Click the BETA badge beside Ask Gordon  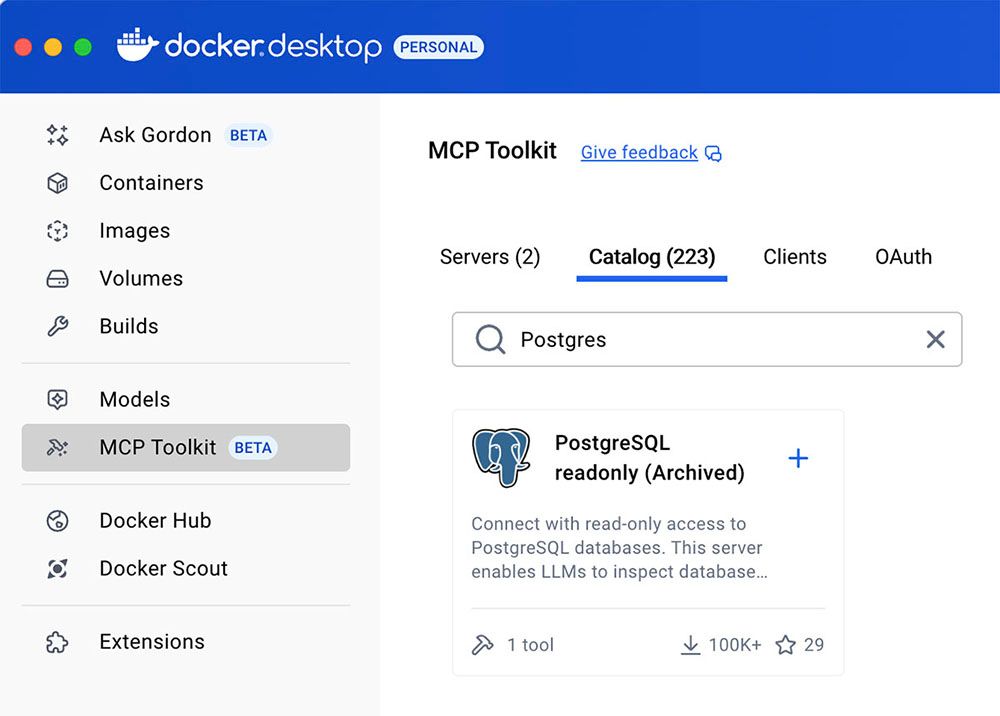coord(248,136)
